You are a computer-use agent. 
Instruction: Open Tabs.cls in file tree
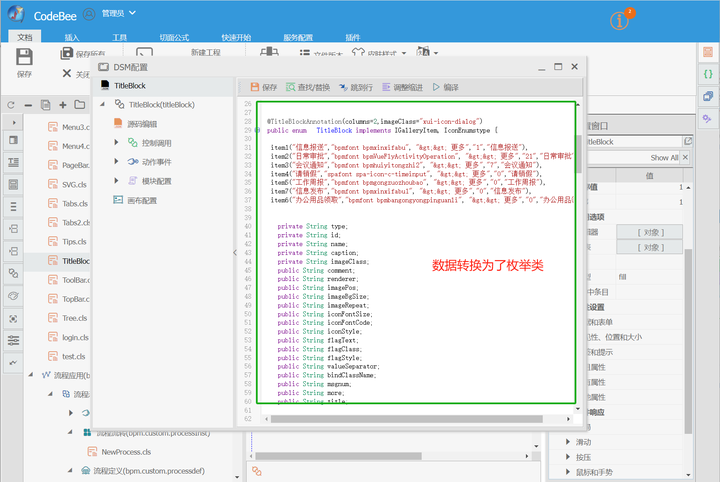(x=75, y=203)
